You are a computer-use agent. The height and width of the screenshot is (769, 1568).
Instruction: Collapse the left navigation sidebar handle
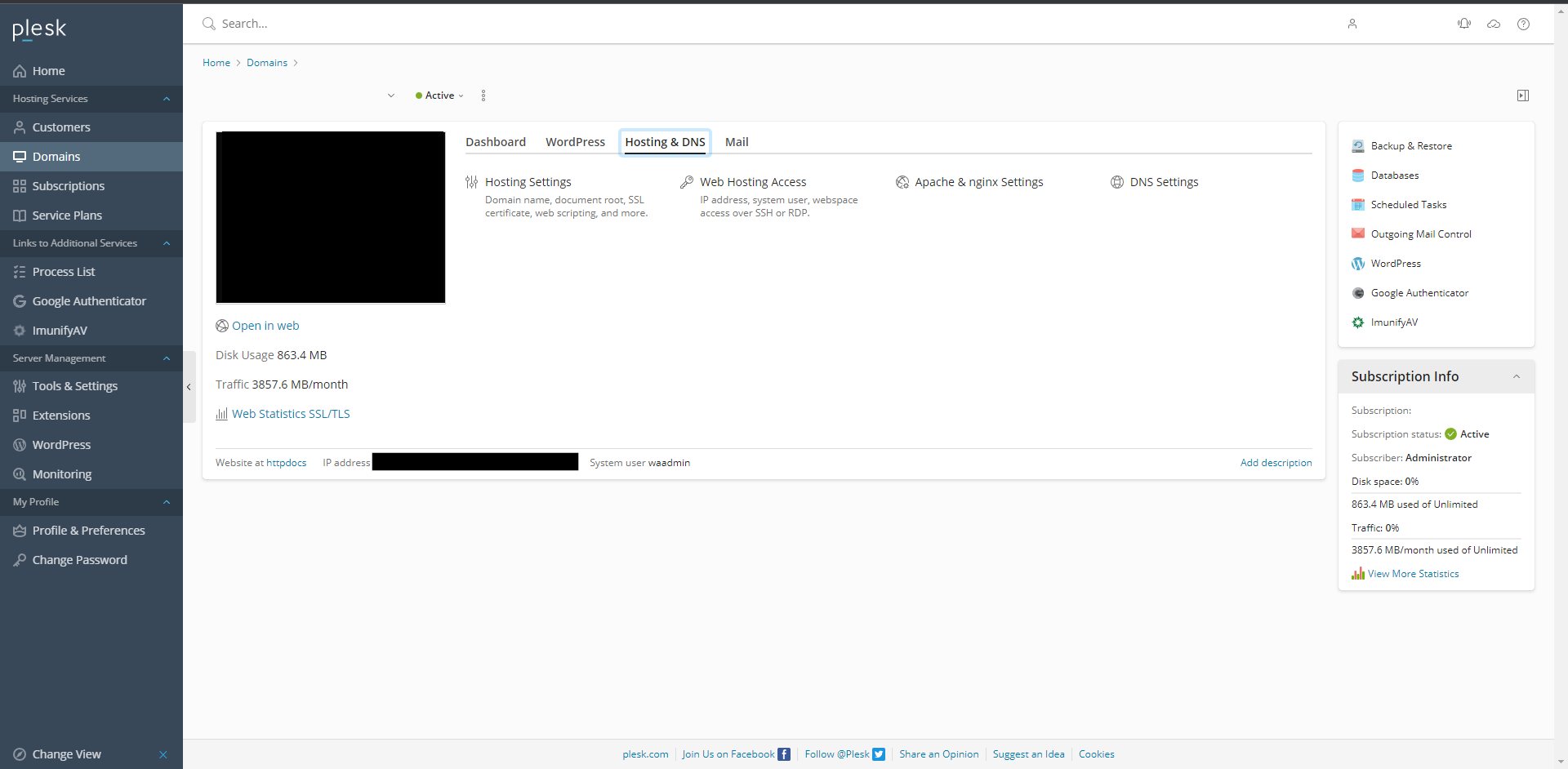click(189, 387)
